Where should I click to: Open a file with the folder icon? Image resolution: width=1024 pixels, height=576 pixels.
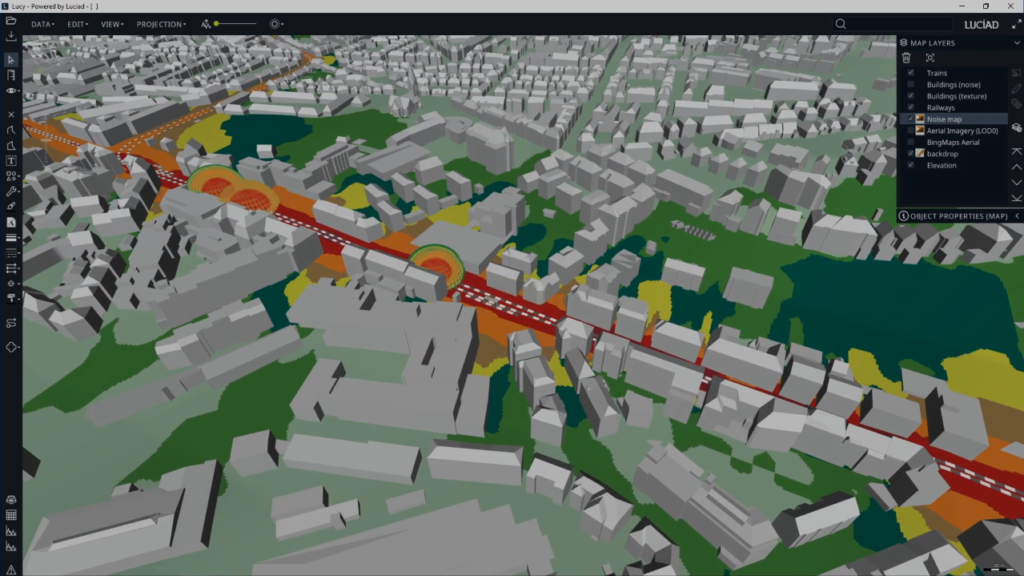pyautogui.click(x=11, y=20)
